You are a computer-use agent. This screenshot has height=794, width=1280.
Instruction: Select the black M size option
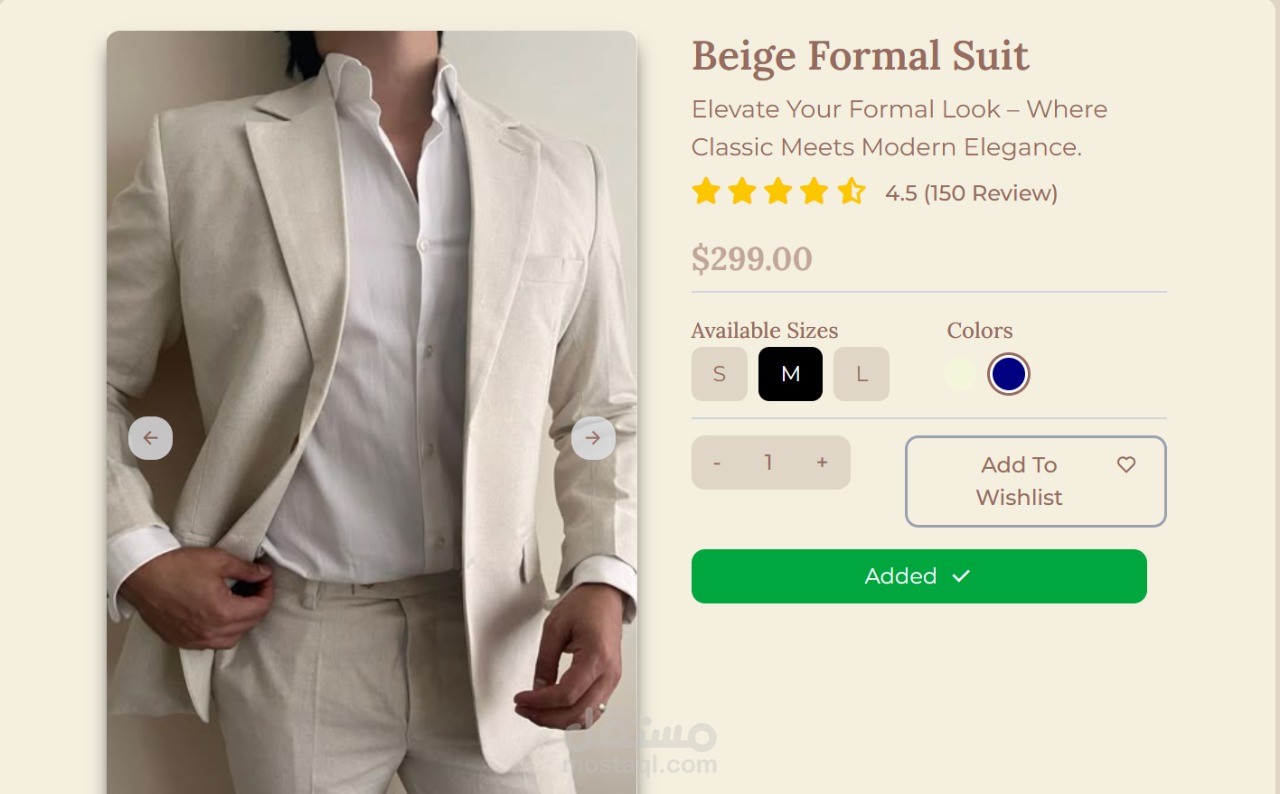790,374
